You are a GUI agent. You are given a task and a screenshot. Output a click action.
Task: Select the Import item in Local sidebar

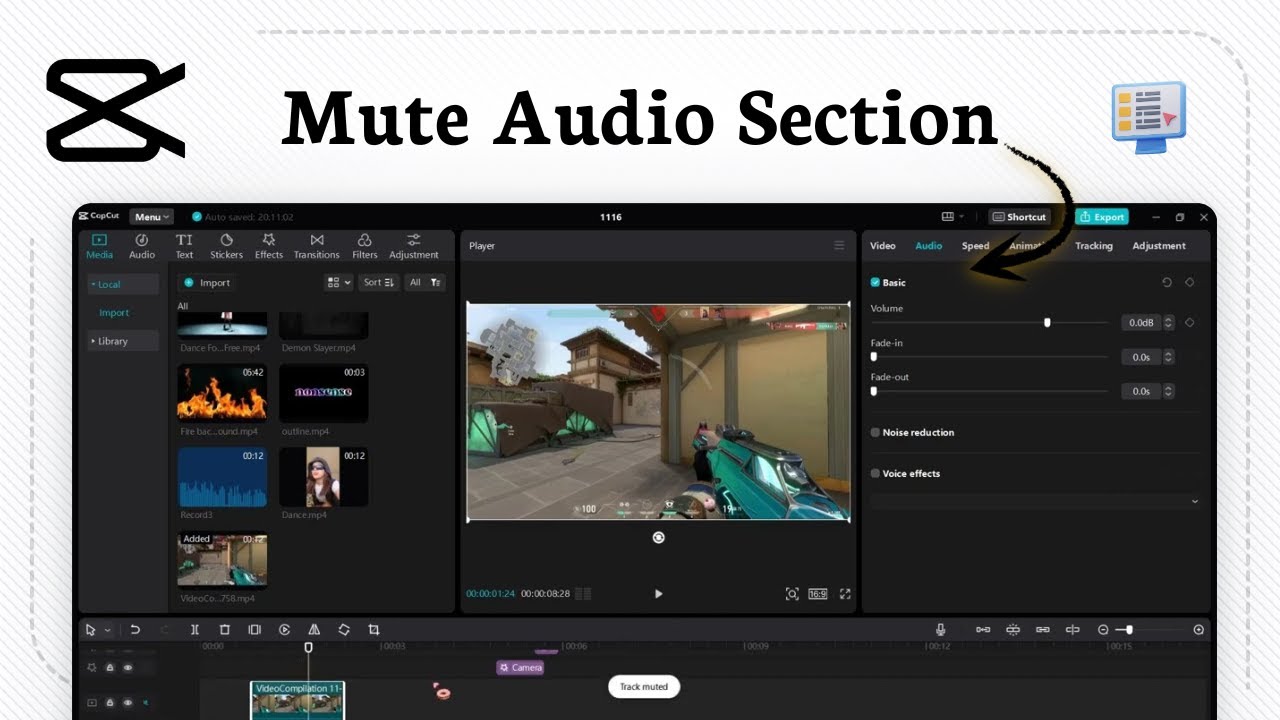tap(114, 313)
